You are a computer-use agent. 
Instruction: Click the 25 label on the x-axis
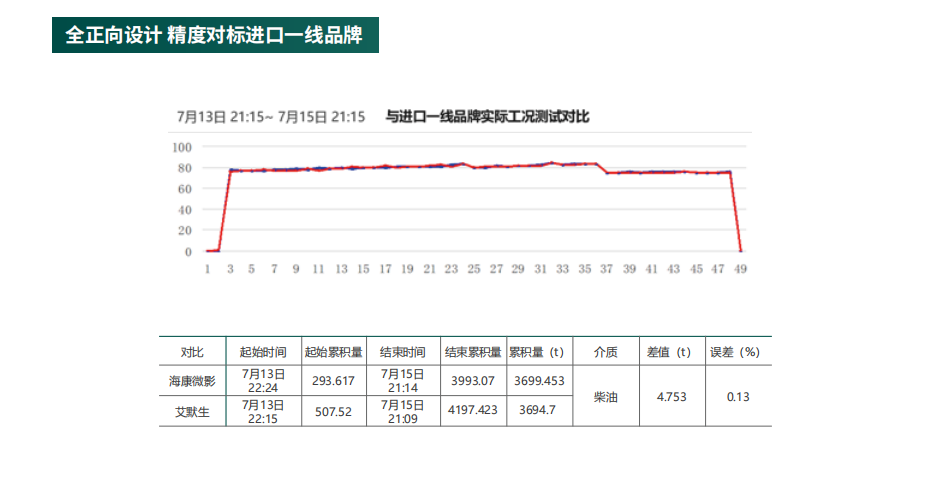[x=473, y=269]
